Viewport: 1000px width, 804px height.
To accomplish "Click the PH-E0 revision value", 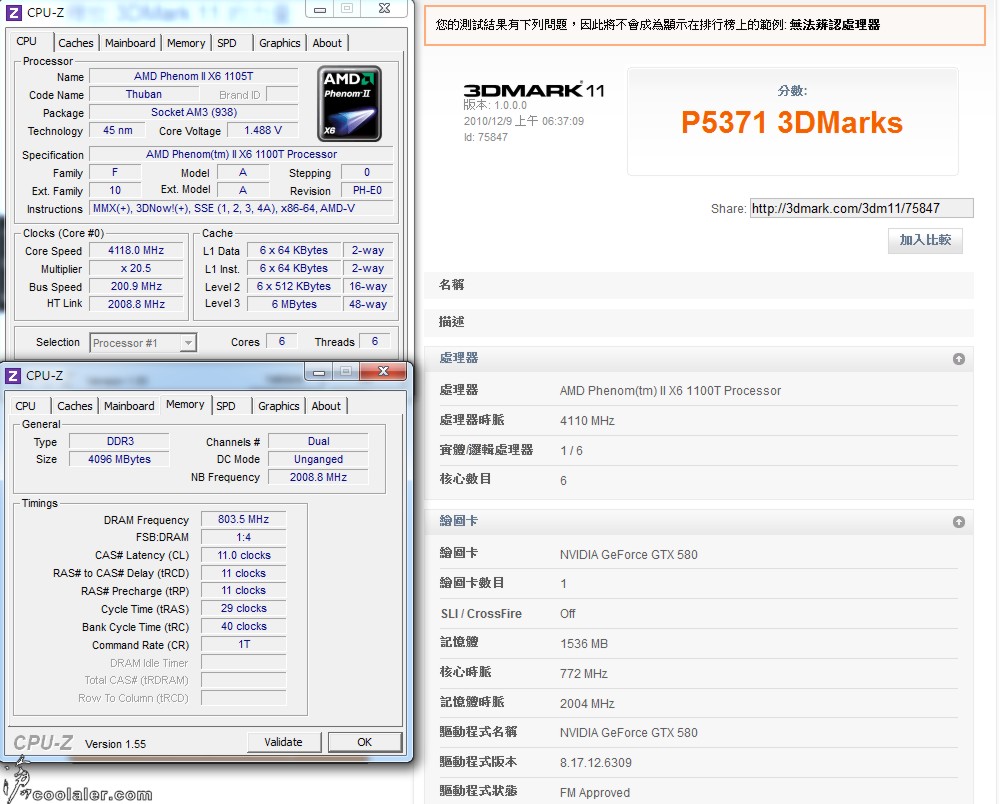I will 367,190.
